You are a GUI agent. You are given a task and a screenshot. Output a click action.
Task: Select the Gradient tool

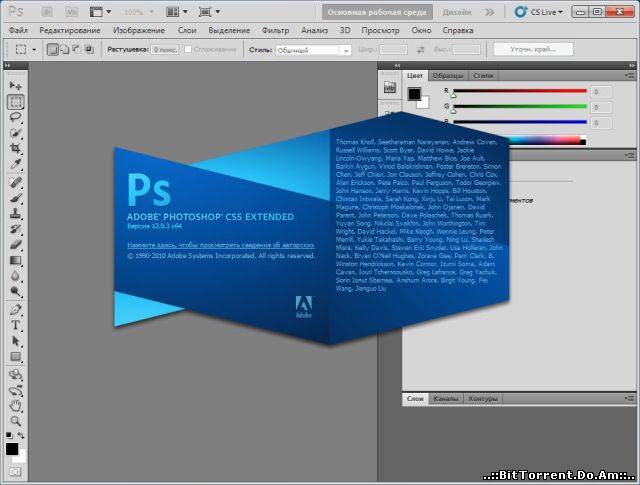tap(16, 260)
